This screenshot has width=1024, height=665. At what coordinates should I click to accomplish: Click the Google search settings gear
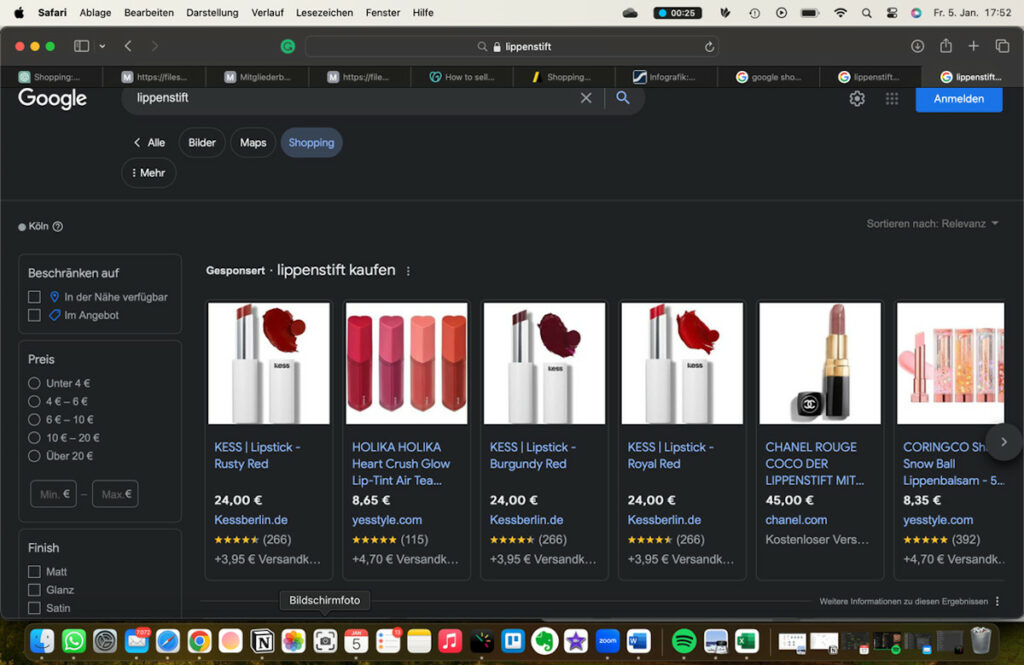pyautogui.click(x=856, y=99)
